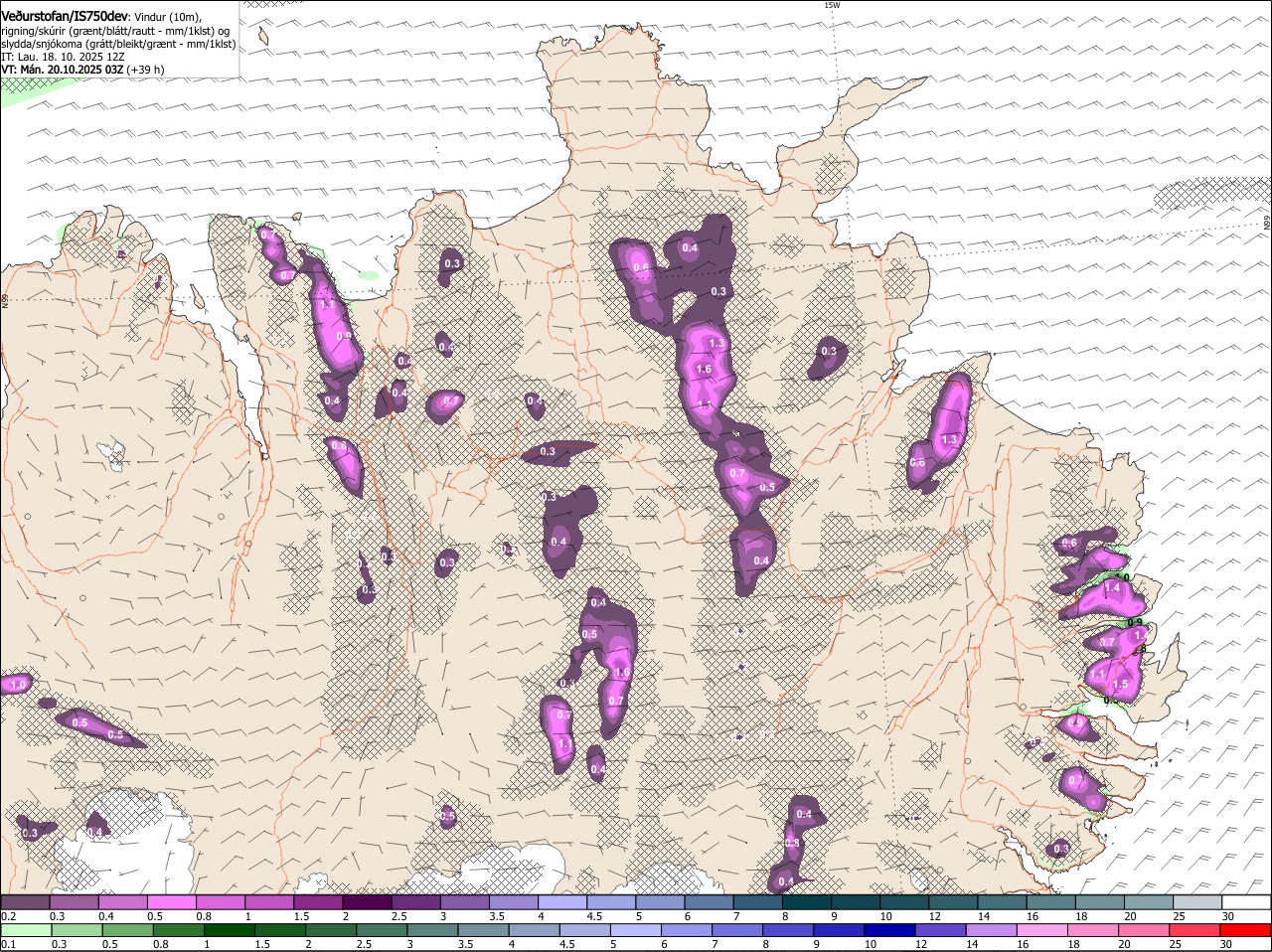Pick the pink 18 rain legend swatch
Screen dimensions: 1272x952
tap(1094, 930)
